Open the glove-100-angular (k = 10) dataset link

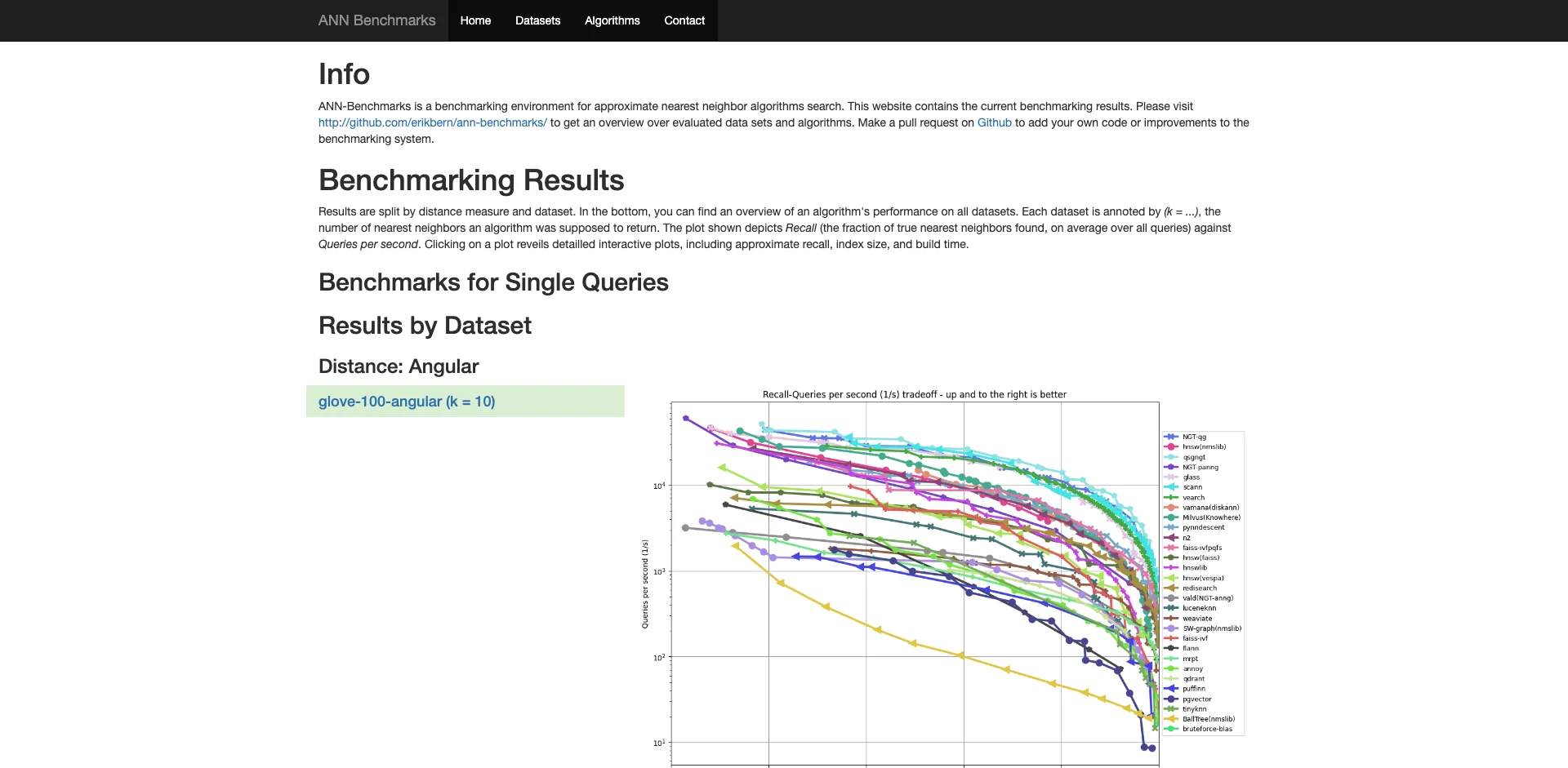407,402
